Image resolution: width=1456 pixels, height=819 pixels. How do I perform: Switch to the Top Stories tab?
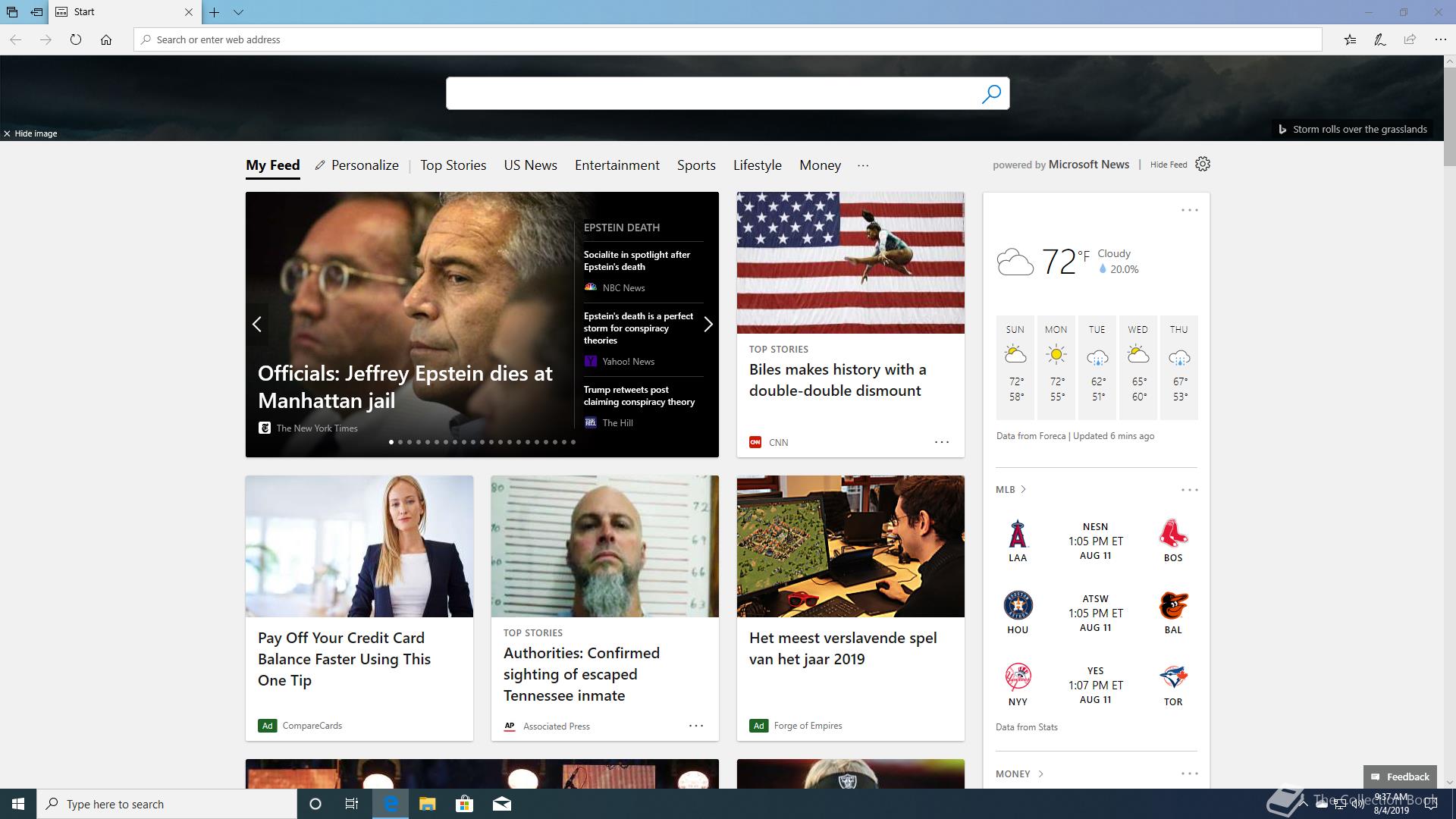[453, 165]
